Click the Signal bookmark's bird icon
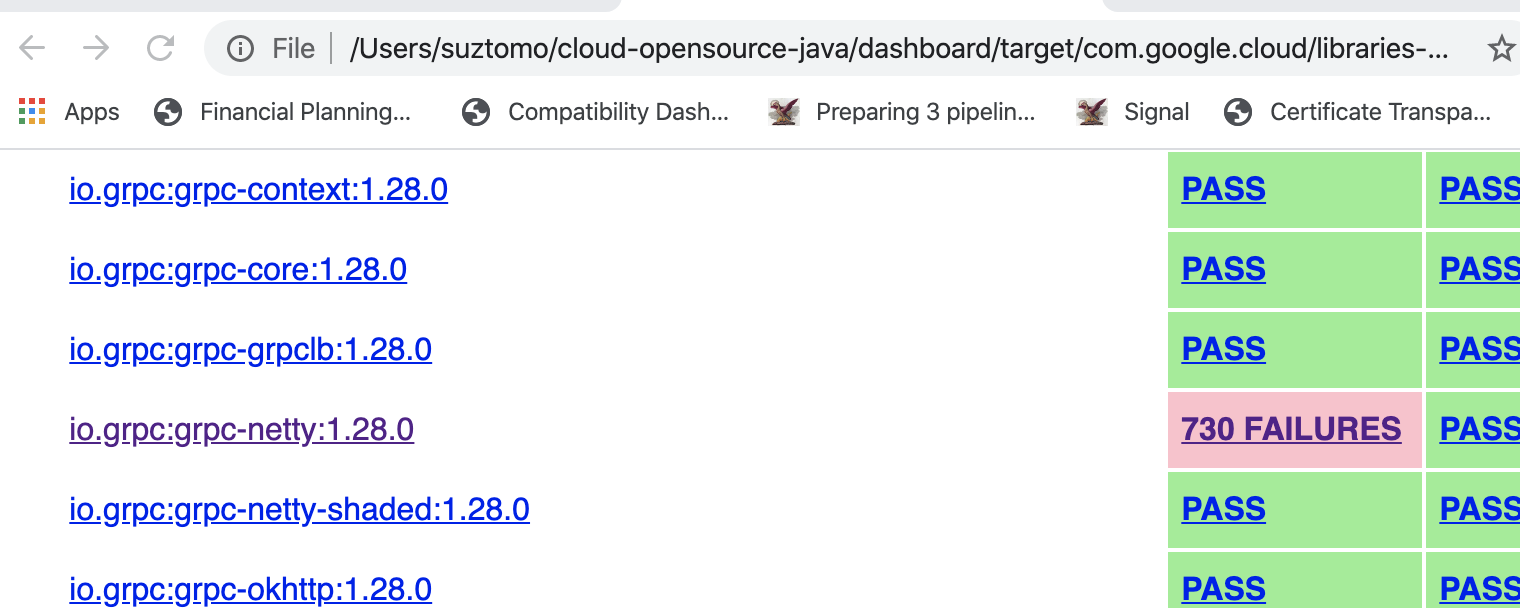Viewport: 1520px width, 608px height. click(1092, 111)
